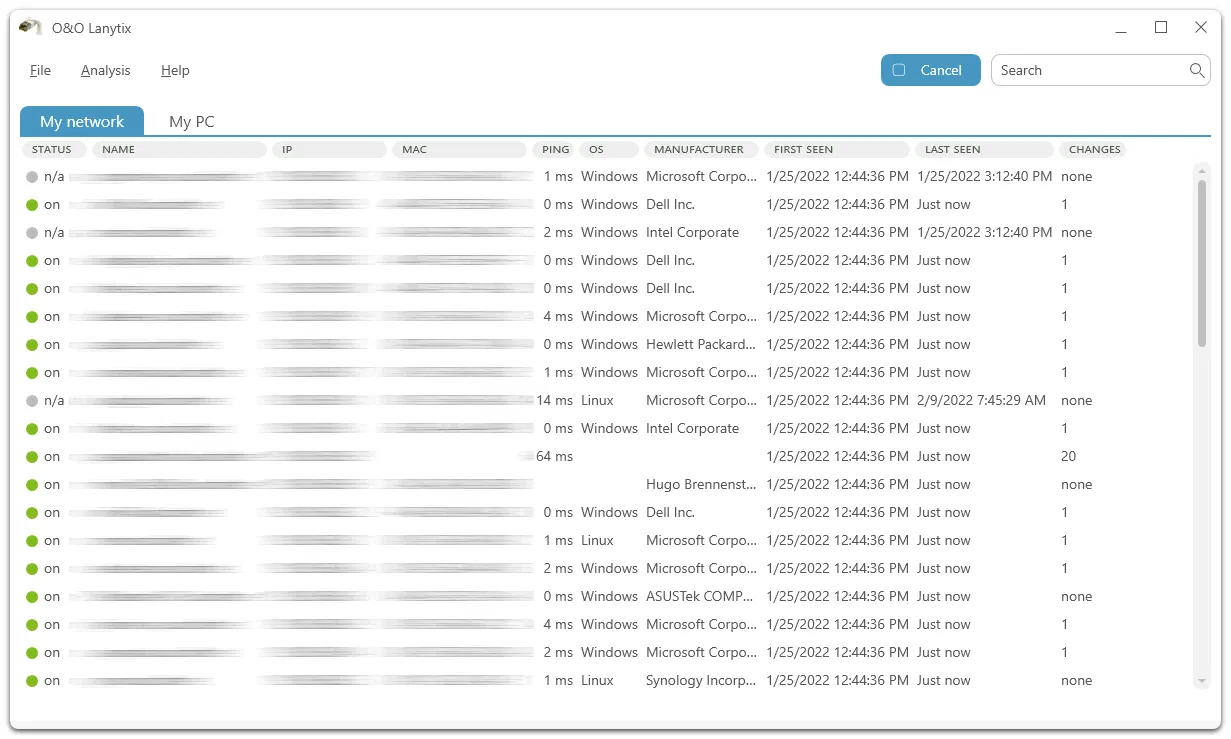Click the vertical scrollbar thumb of device list

pyautogui.click(x=1202, y=264)
